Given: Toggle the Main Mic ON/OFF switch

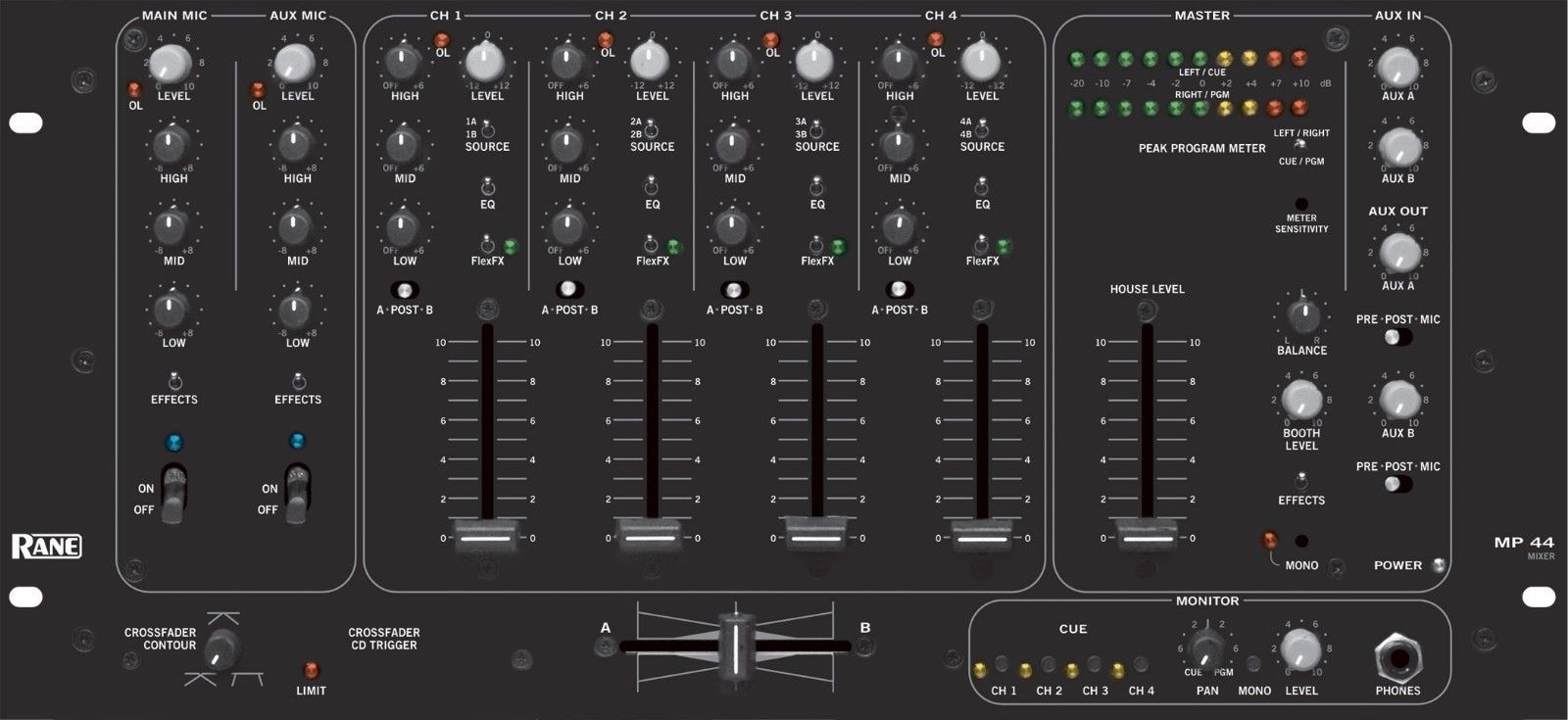Looking at the screenshot, I should (172, 494).
